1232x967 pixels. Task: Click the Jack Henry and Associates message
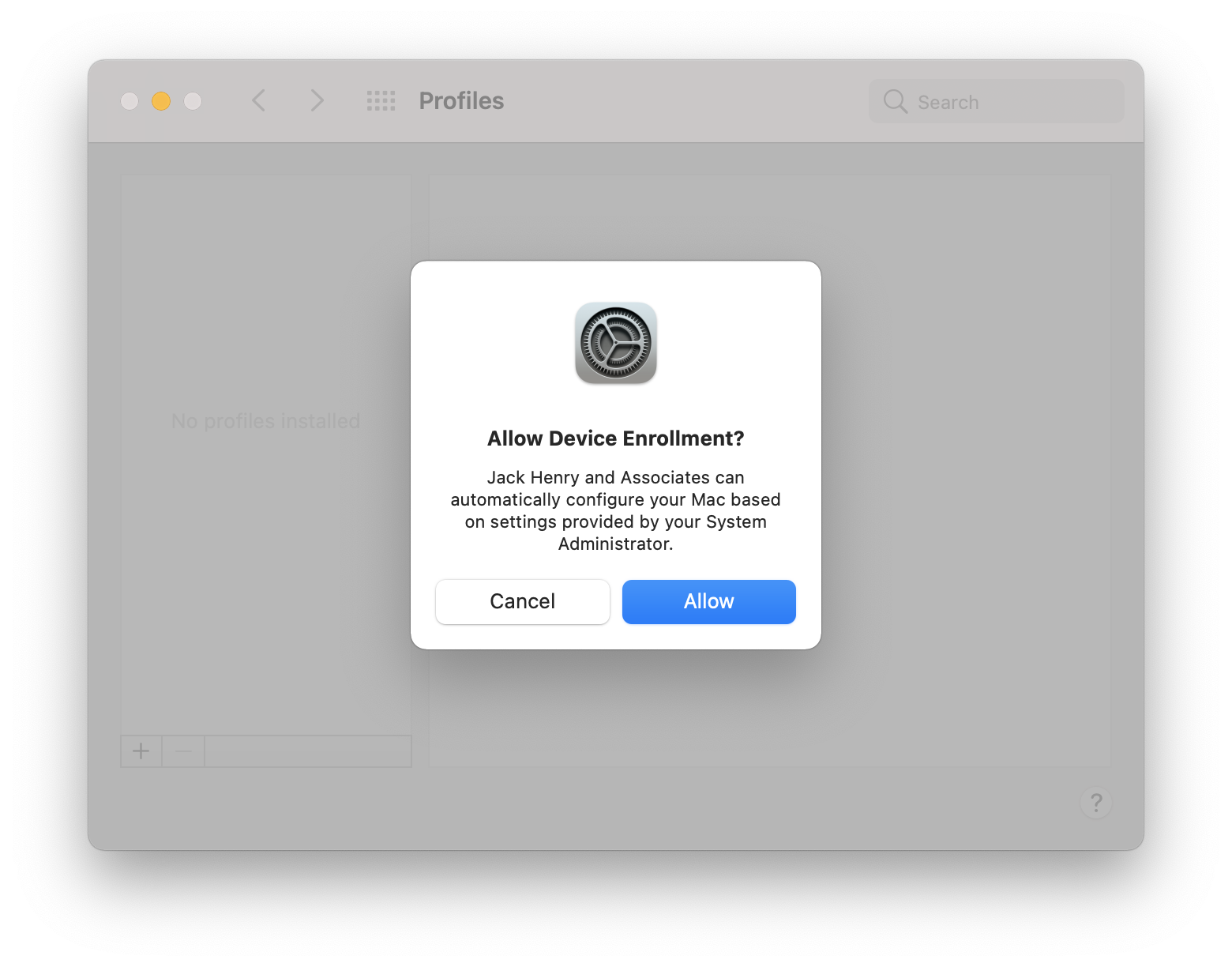[615, 510]
